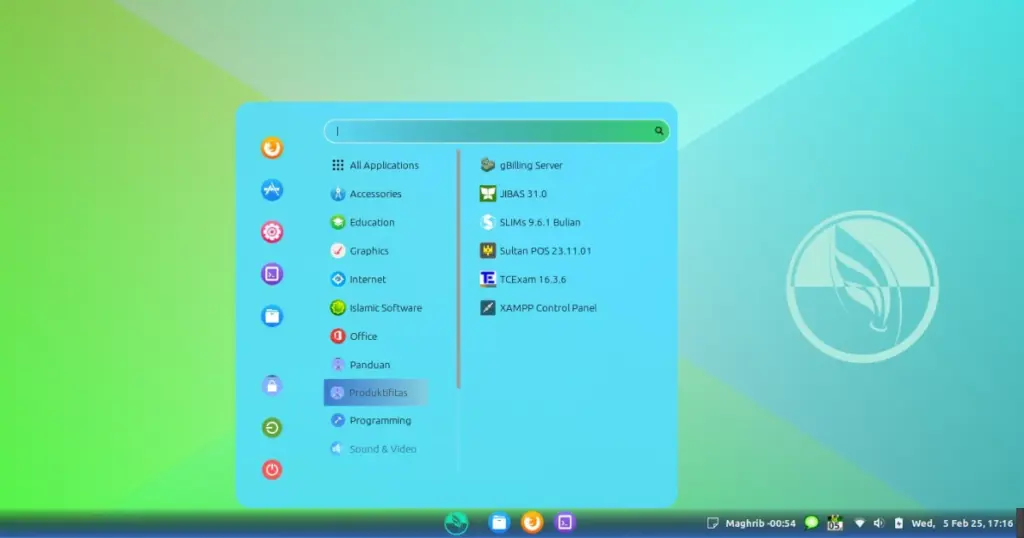Click the category list scrollbar
1024x538 pixels.
click(x=458, y=269)
